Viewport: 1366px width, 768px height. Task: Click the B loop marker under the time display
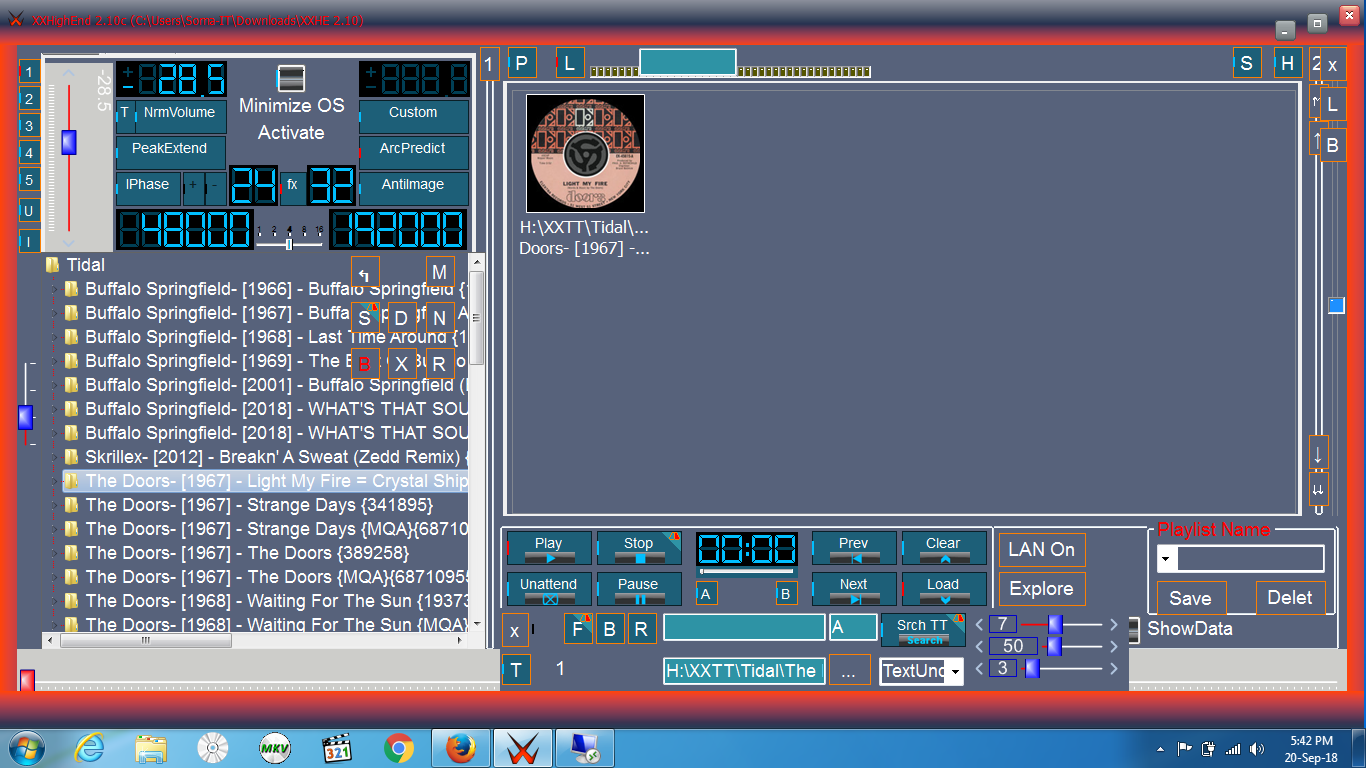coord(786,594)
